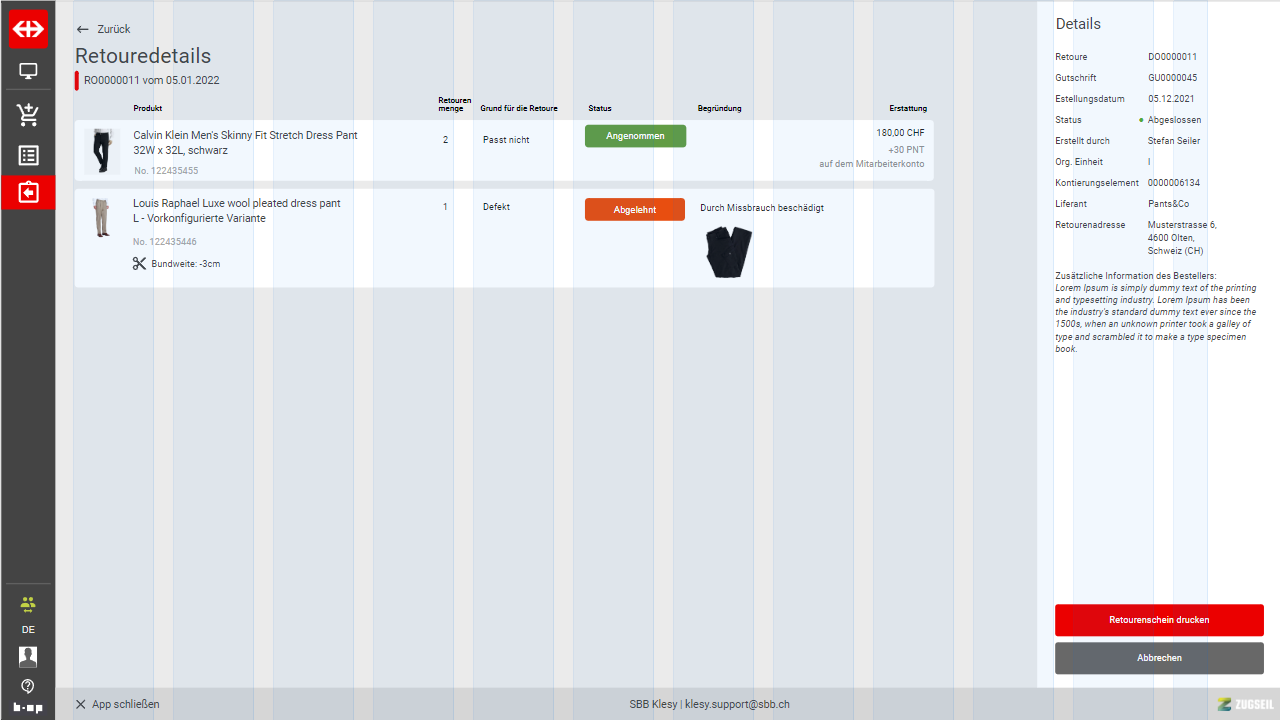Open the add-to-cart shopping page
This screenshot has height=720, width=1280.
28,114
